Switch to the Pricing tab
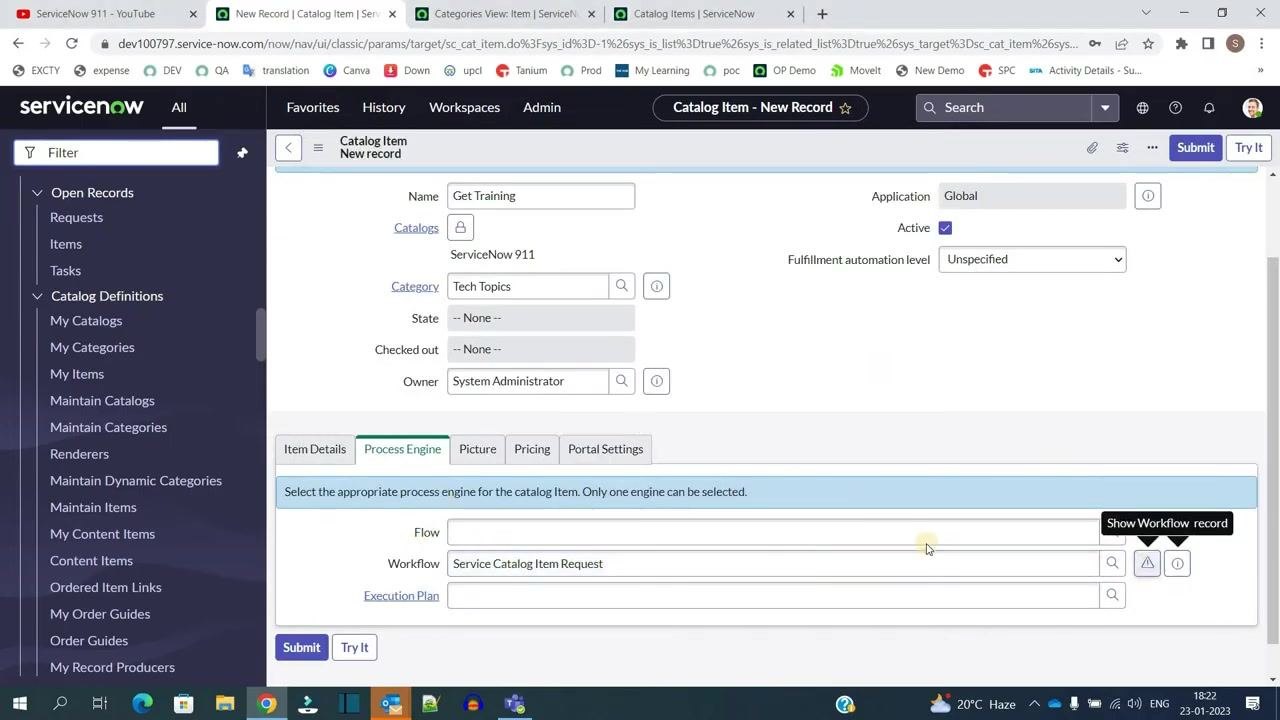This screenshot has height=720, width=1280. (532, 449)
